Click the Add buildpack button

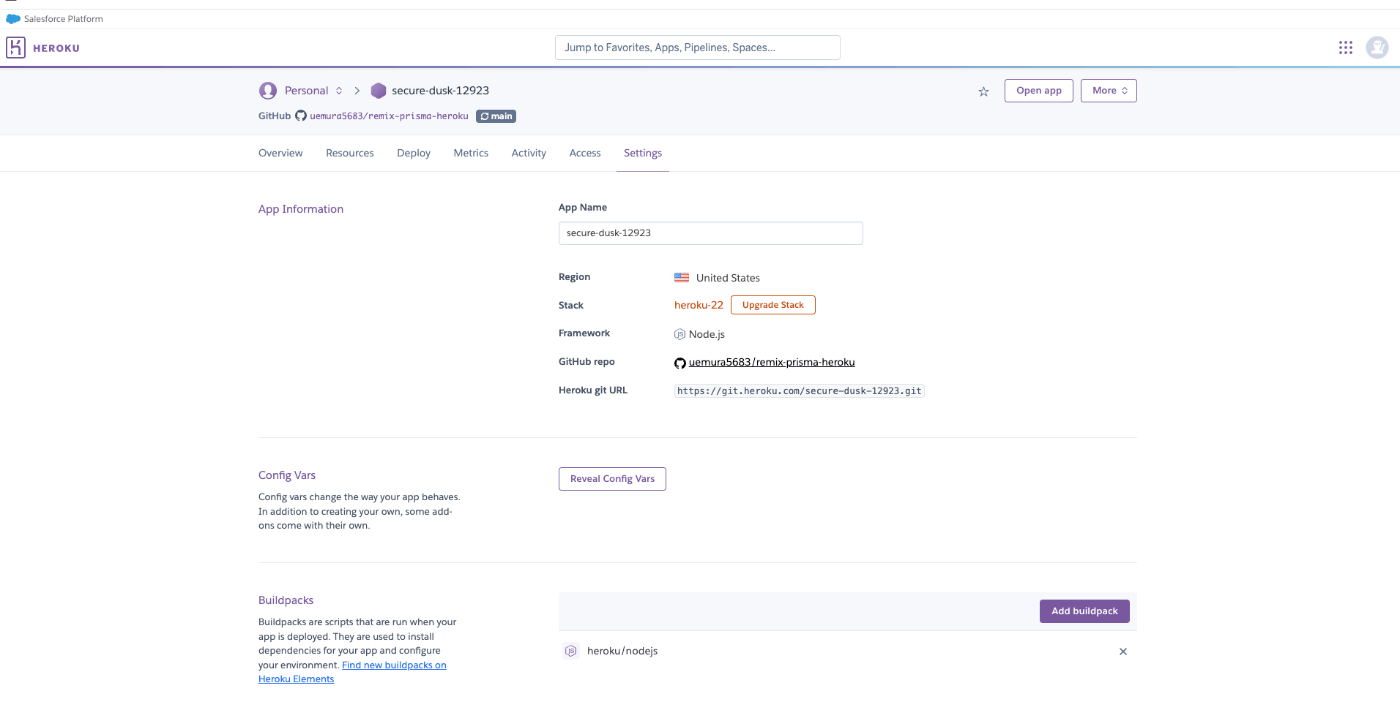(1085, 611)
